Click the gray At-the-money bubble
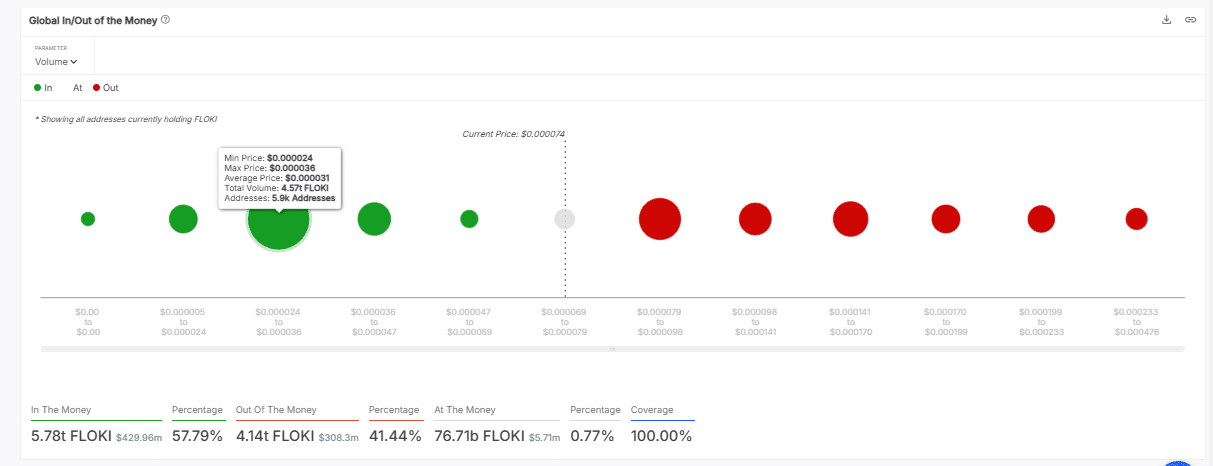 pyautogui.click(x=565, y=219)
